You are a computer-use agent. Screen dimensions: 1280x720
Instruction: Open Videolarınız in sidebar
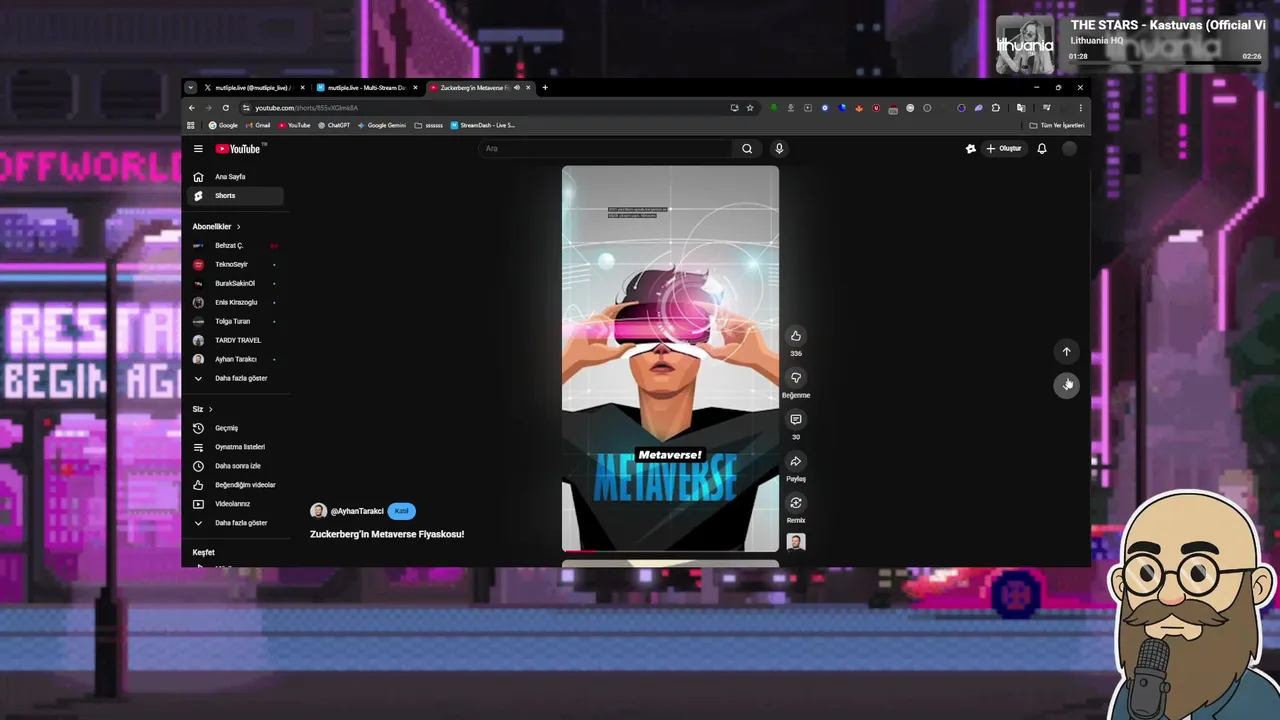tap(236, 504)
